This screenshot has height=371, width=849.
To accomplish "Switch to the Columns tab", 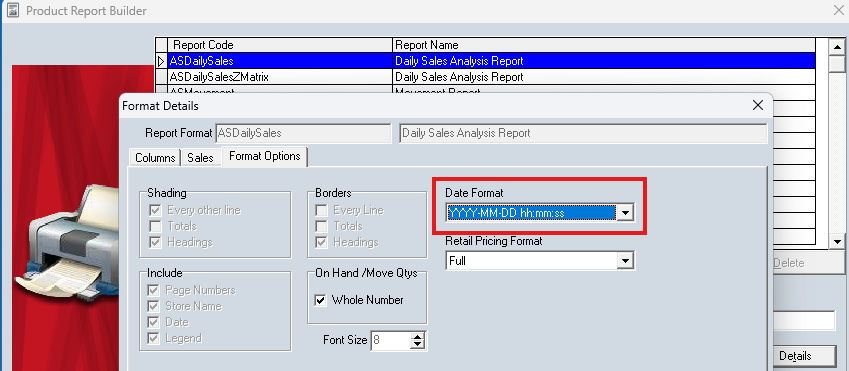I will 155,158.
